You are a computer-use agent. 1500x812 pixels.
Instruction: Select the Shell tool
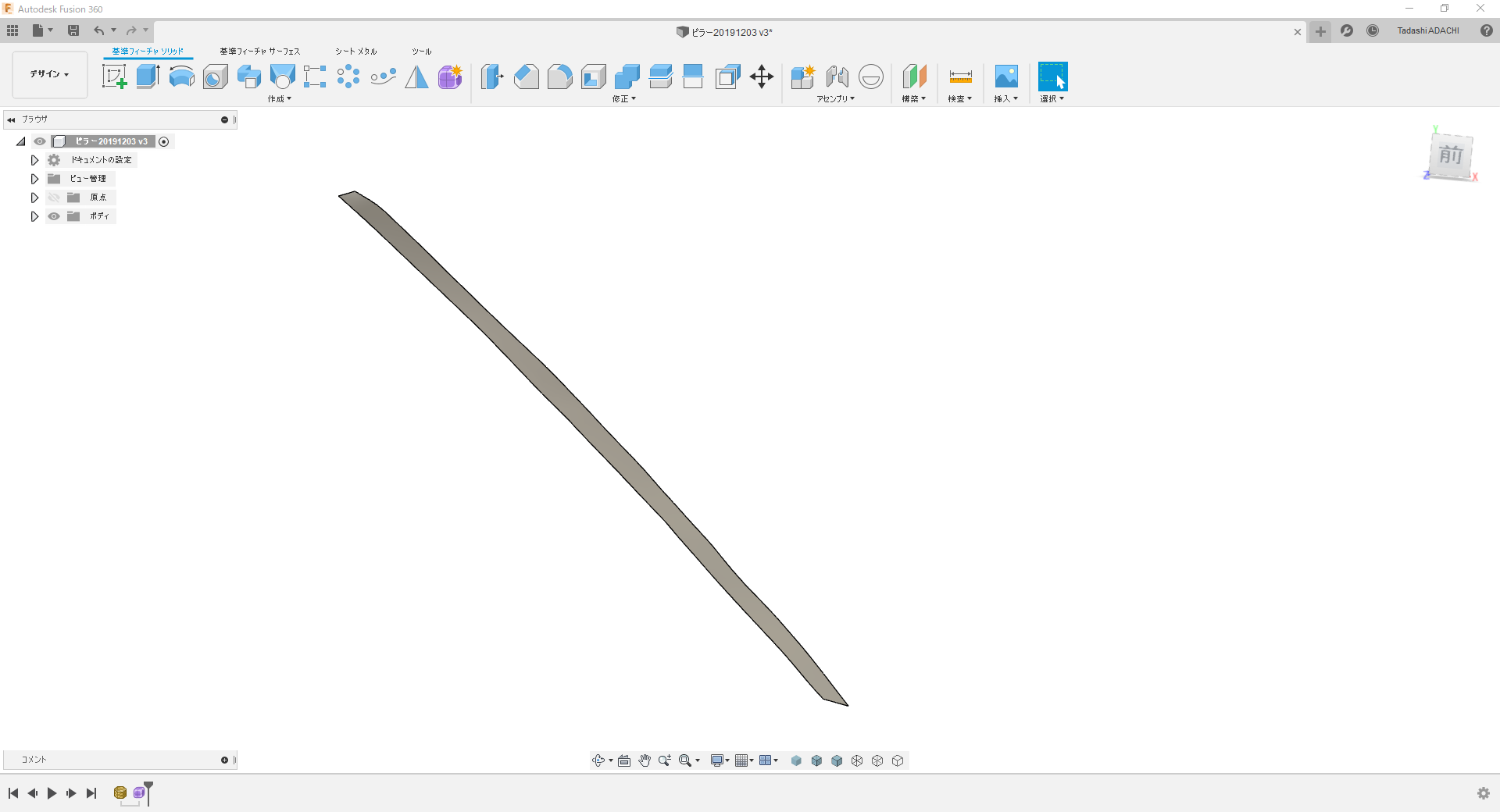pyautogui.click(x=594, y=77)
